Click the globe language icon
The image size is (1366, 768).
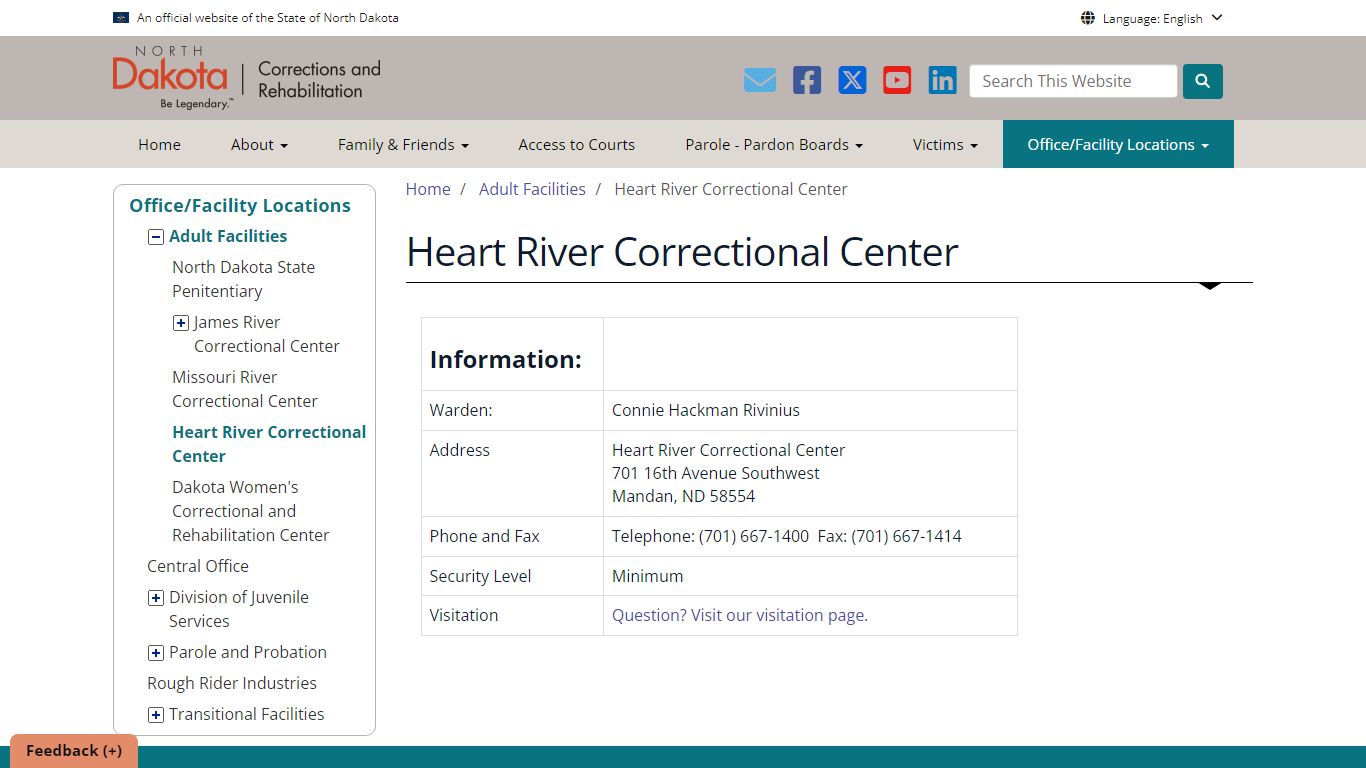(x=1088, y=18)
